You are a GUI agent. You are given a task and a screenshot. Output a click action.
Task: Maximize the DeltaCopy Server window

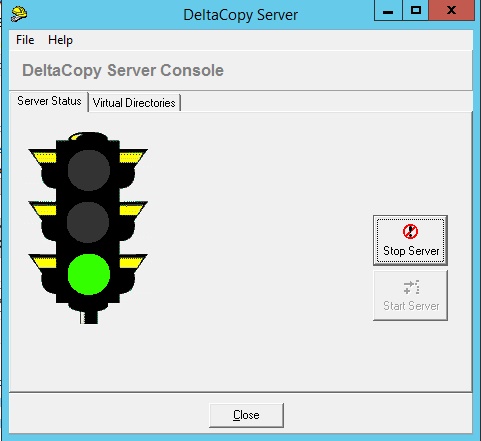pyautogui.click(x=415, y=11)
